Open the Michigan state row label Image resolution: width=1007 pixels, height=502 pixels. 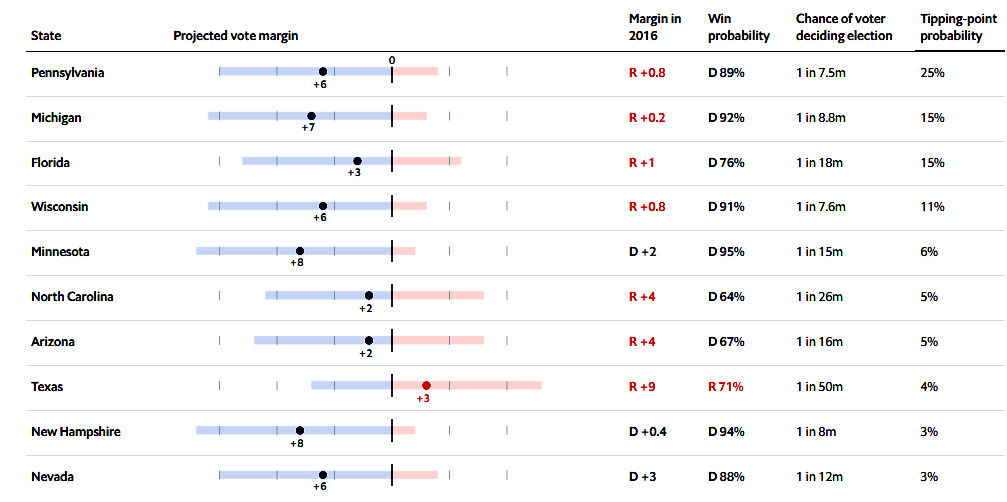(56, 117)
